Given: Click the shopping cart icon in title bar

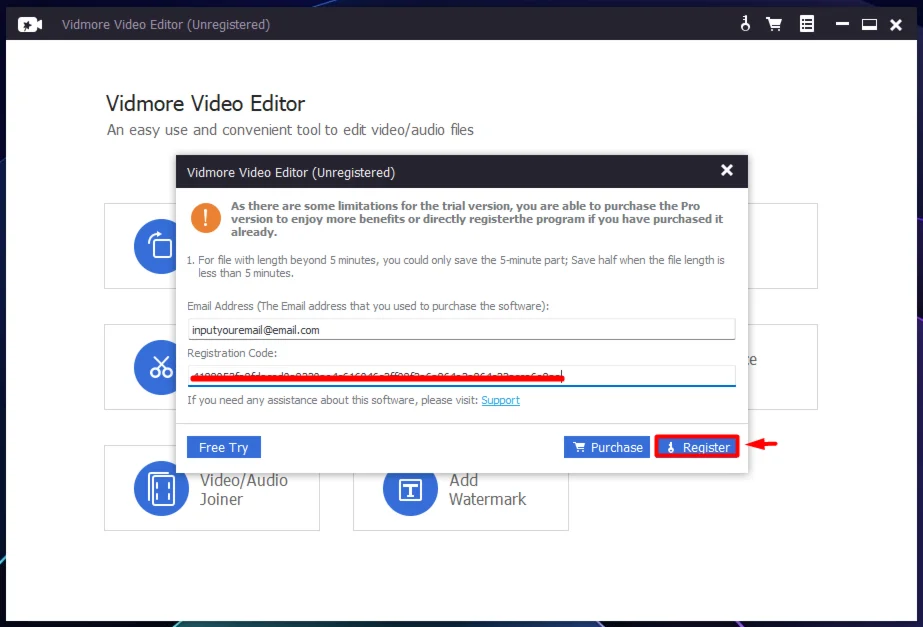Looking at the screenshot, I should [774, 24].
